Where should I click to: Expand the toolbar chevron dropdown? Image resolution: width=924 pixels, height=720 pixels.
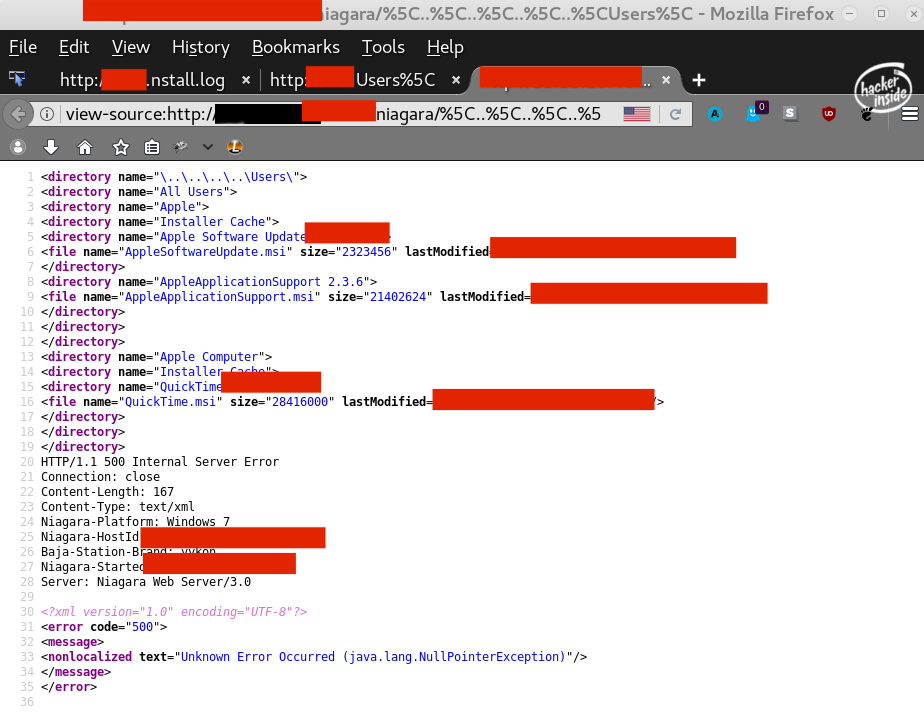click(x=208, y=147)
